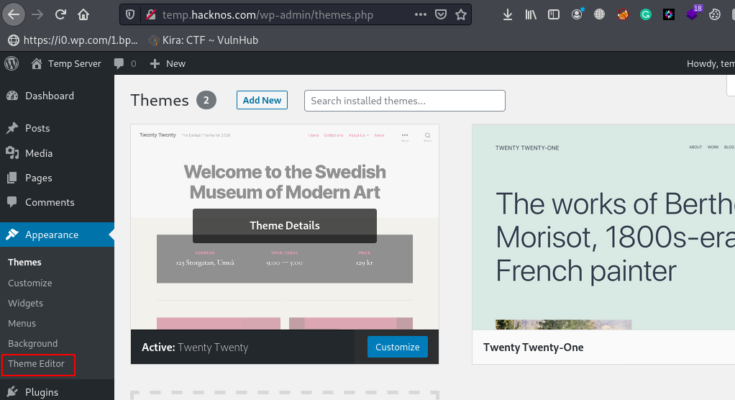Open page actions three-dot menu
The height and width of the screenshot is (400, 735).
(x=420, y=15)
